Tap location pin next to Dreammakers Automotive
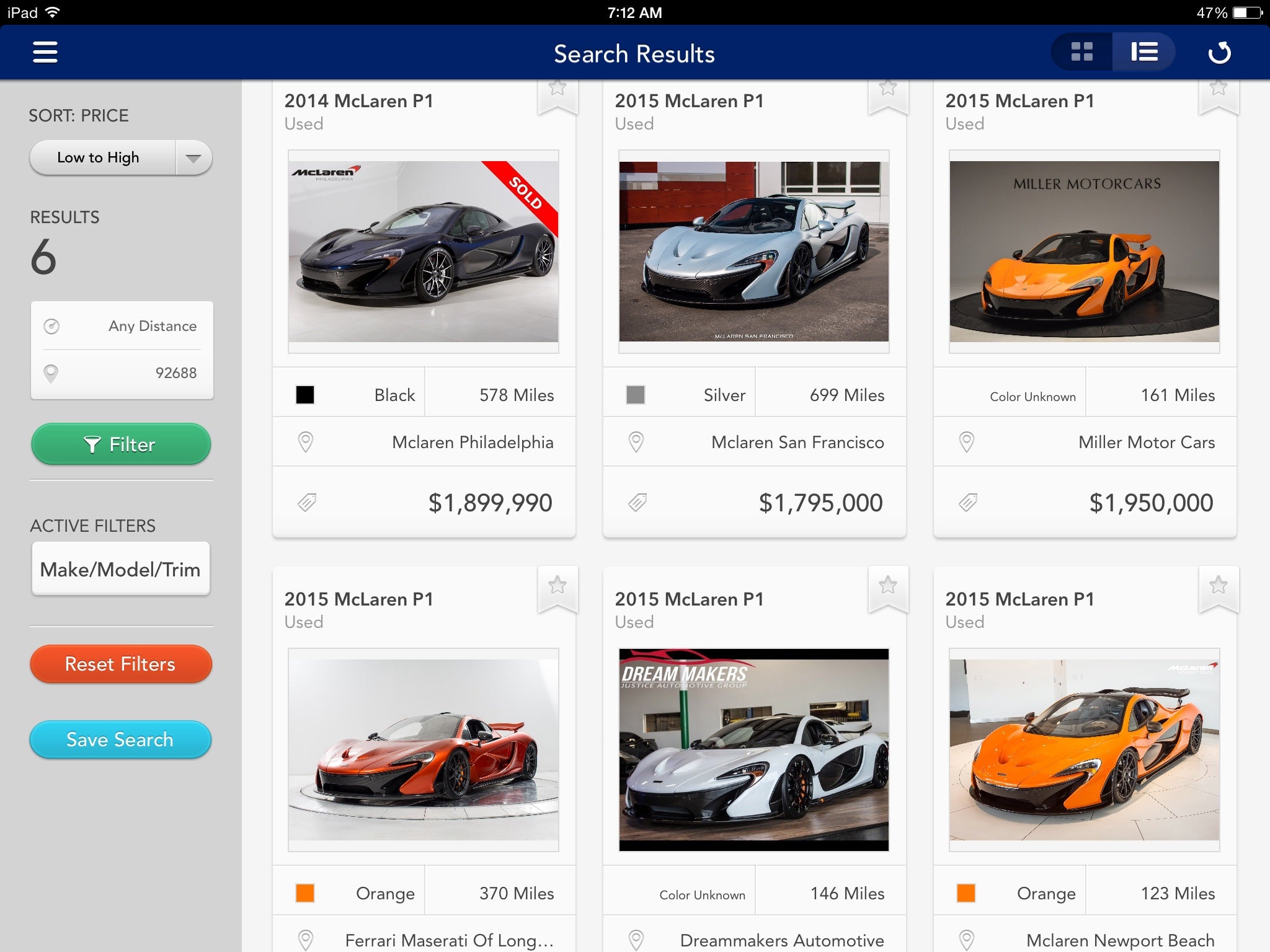Viewport: 1270px width, 952px height. tap(636, 940)
